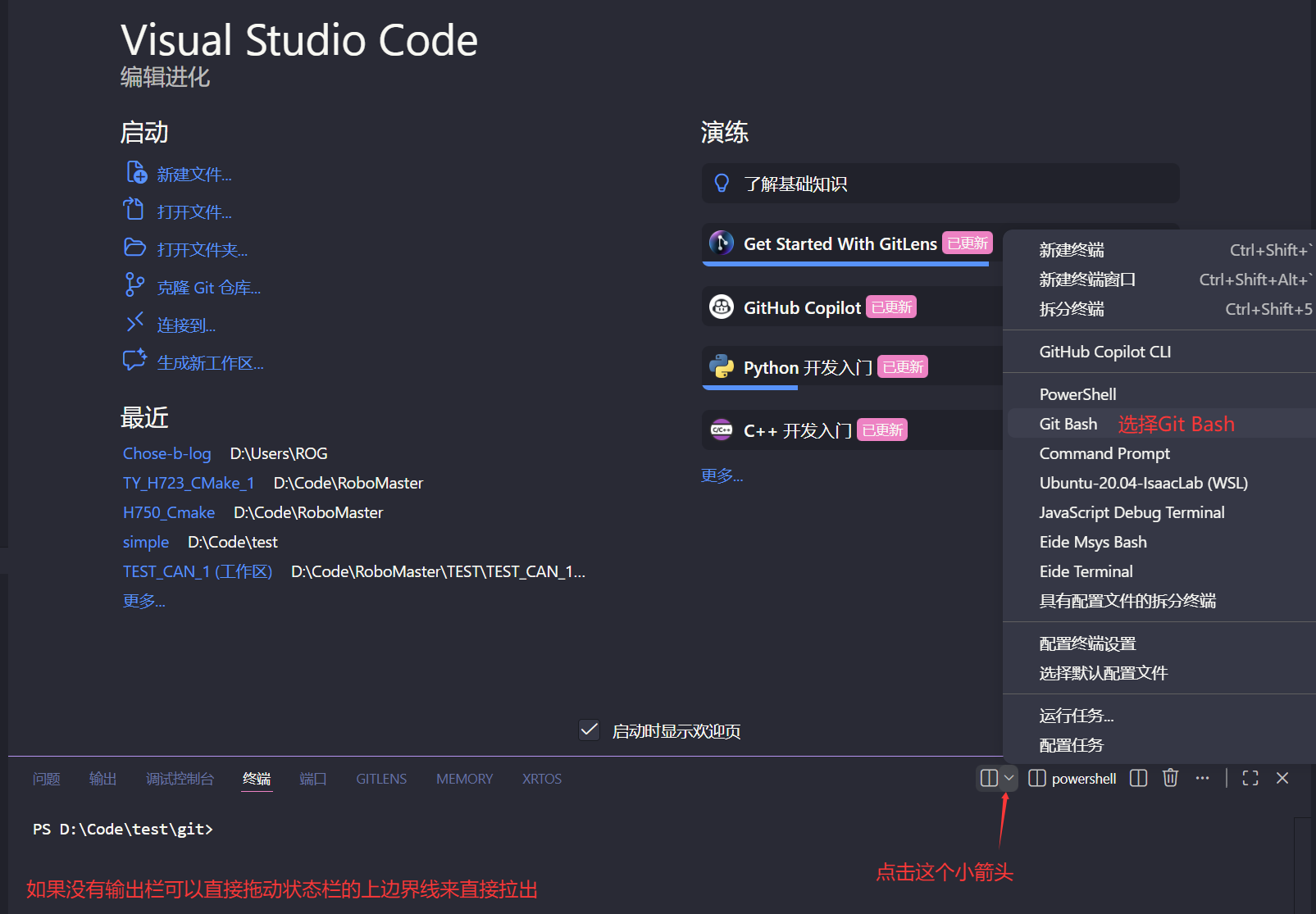Open the recent project TY_H723_CMake_1
This screenshot has height=914, width=1316.
[x=189, y=483]
